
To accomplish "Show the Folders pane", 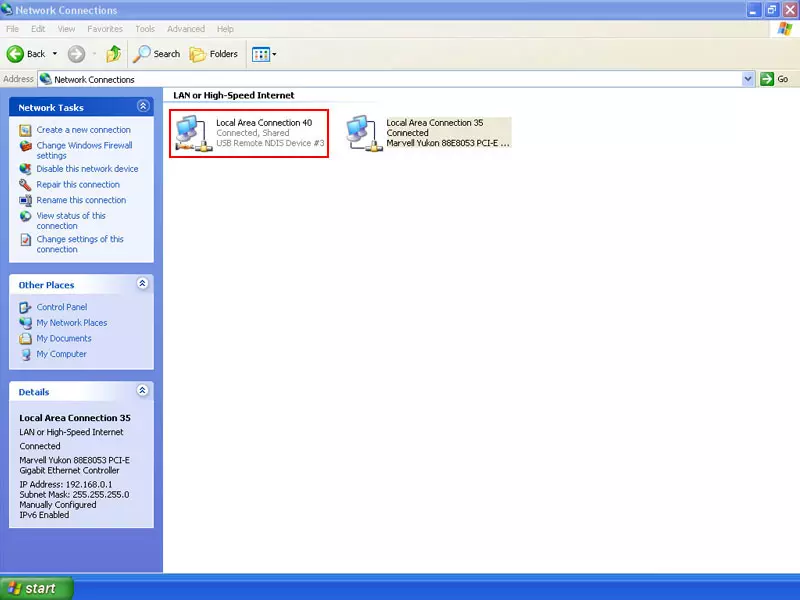I will (213, 54).
